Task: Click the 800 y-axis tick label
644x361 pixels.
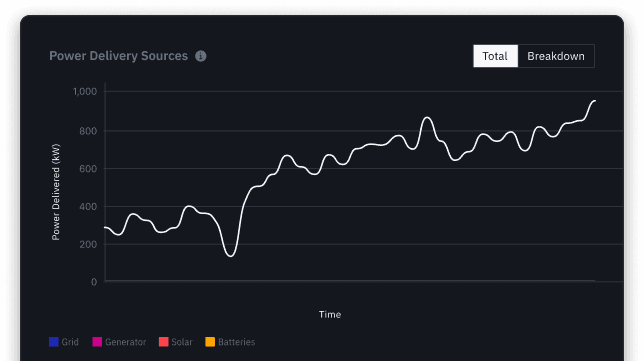Action: (x=88, y=131)
